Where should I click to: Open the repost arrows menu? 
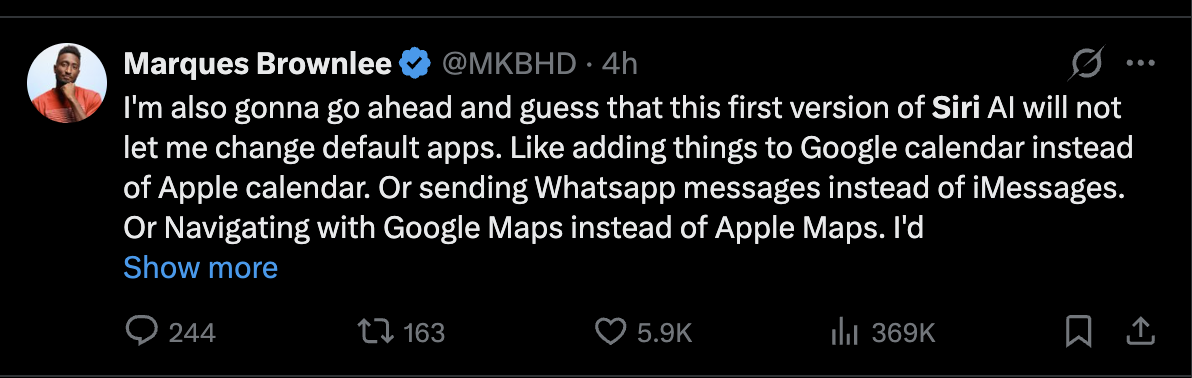coord(376,332)
